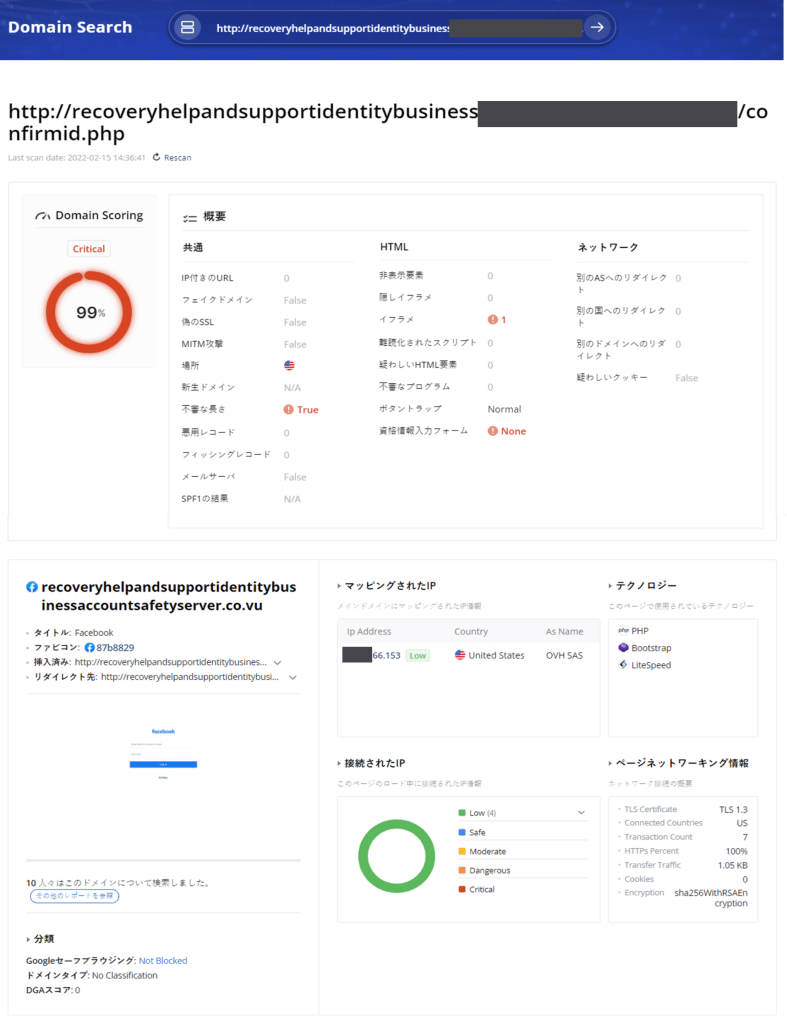Click the search type icon in URL bar
The height and width of the screenshot is (1024, 787).
tap(187, 27)
